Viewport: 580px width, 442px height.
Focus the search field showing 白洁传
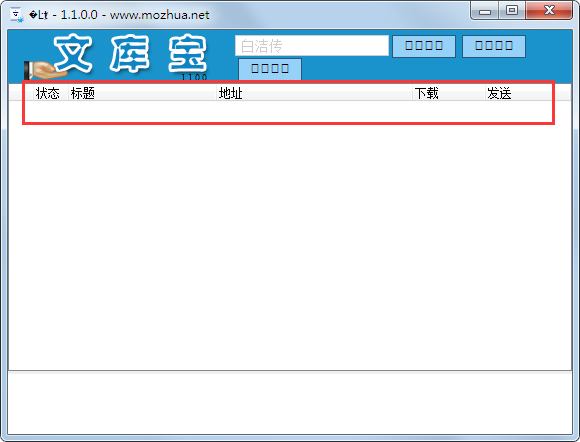312,46
